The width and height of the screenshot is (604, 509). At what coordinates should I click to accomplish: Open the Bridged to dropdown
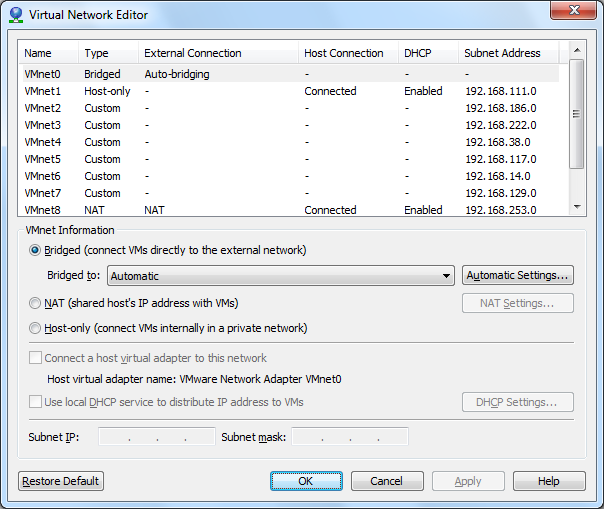click(281, 275)
